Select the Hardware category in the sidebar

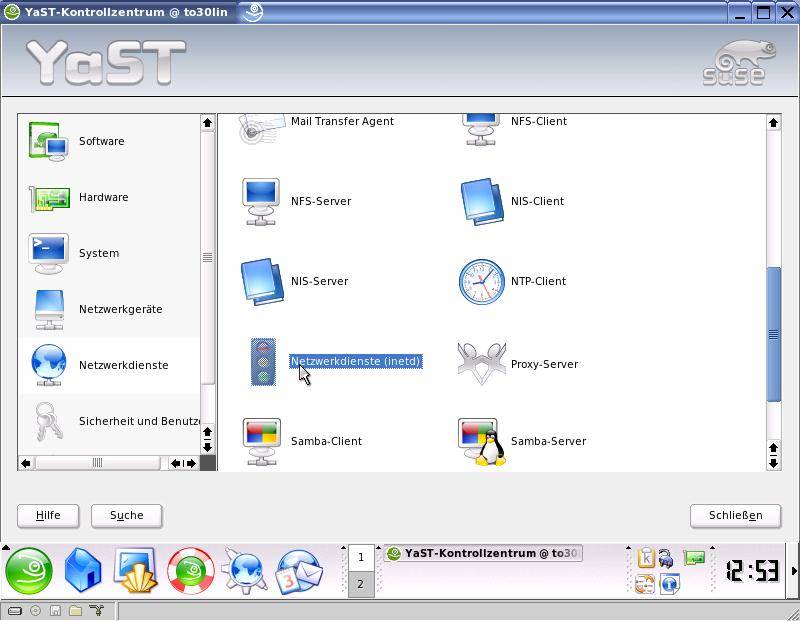(x=109, y=197)
